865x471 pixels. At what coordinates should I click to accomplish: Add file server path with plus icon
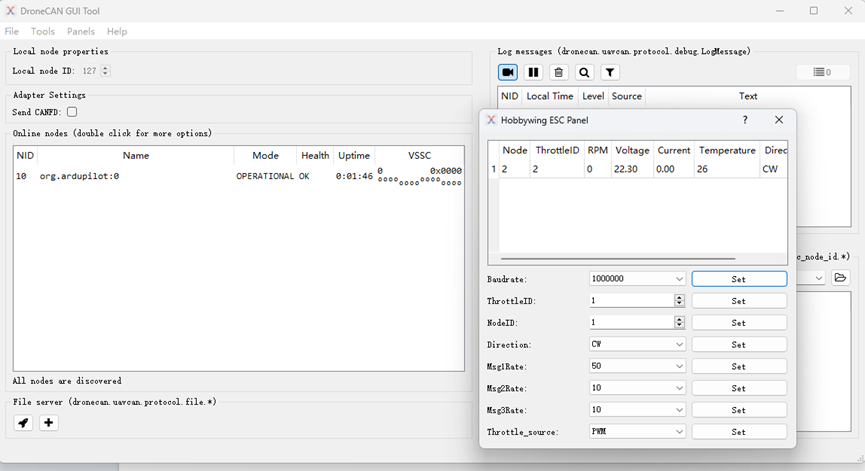[x=48, y=423]
